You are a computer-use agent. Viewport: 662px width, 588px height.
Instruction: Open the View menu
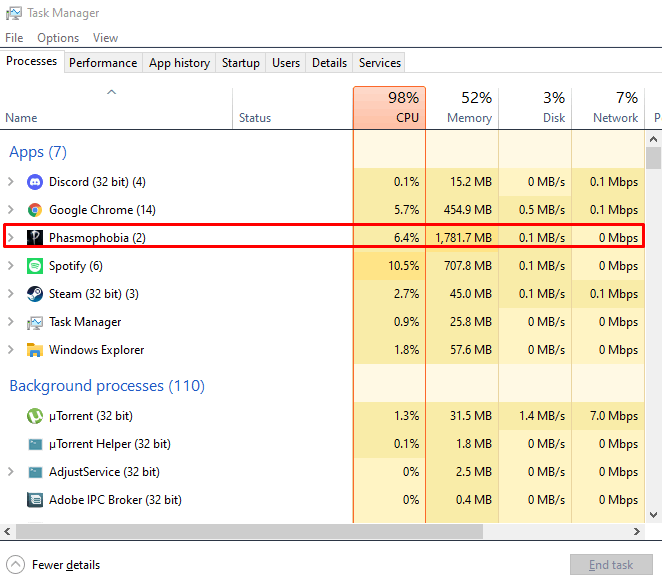coord(105,38)
